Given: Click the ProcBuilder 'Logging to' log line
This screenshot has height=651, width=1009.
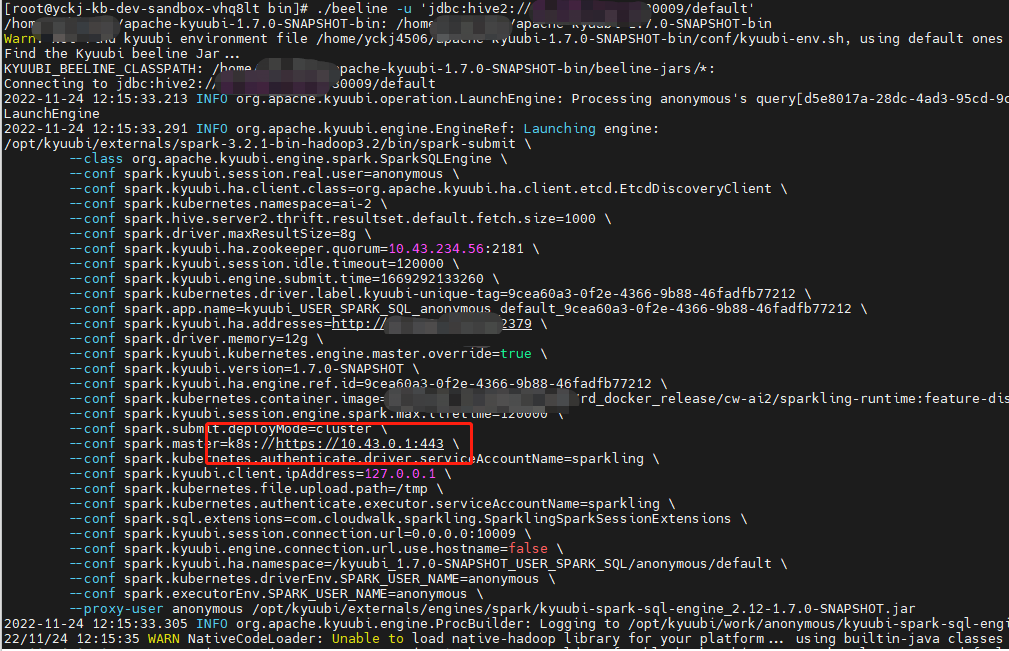Looking at the screenshot, I should pyautogui.click(x=506, y=624).
